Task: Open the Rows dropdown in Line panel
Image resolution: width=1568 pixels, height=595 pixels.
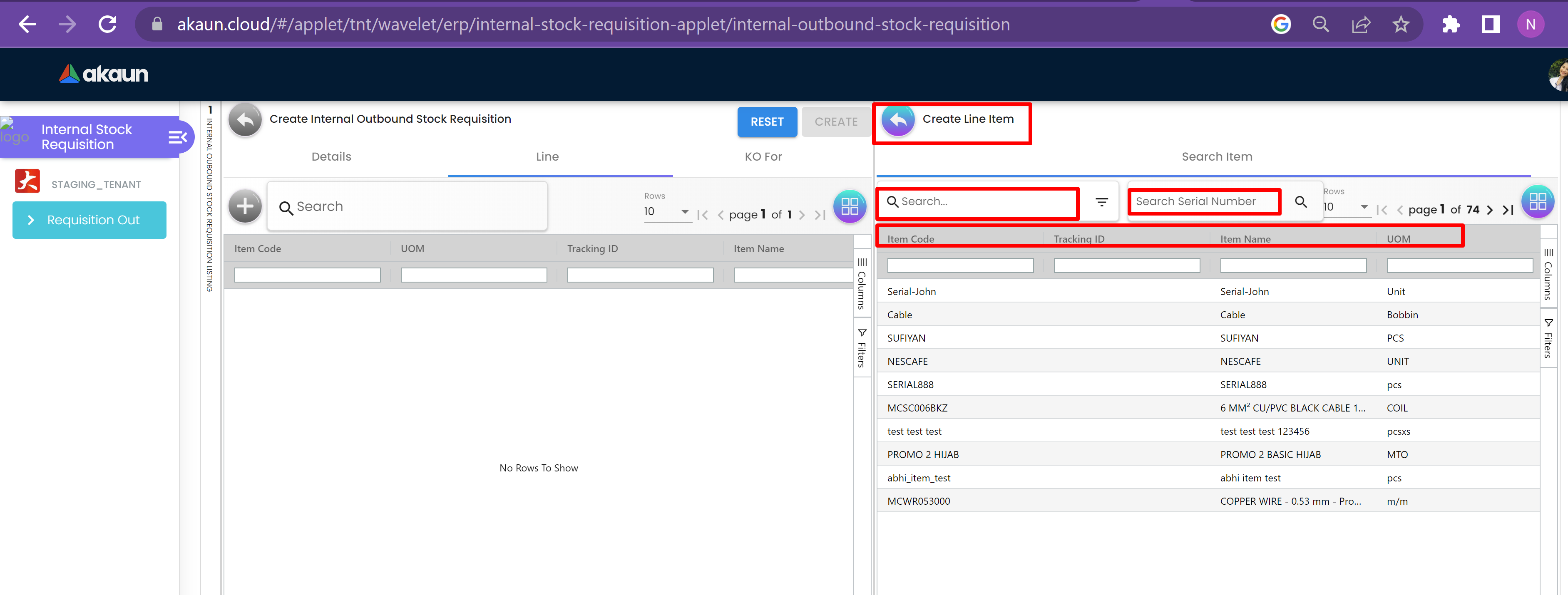Action: coord(667,212)
